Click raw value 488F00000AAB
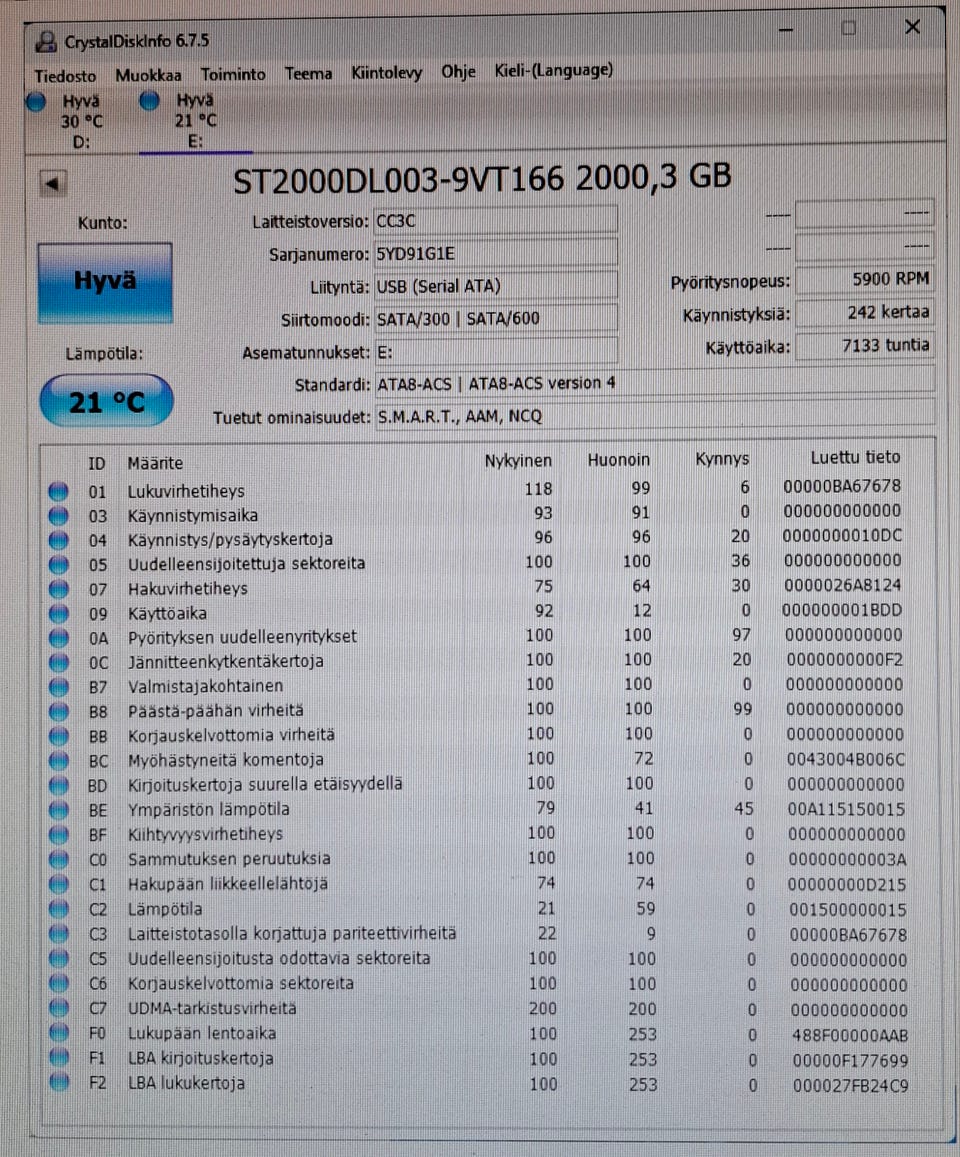 click(850, 1035)
